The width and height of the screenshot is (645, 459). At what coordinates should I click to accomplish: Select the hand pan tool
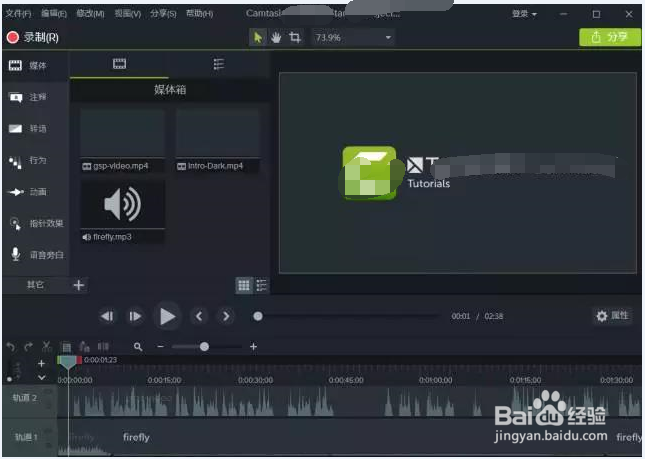point(276,38)
